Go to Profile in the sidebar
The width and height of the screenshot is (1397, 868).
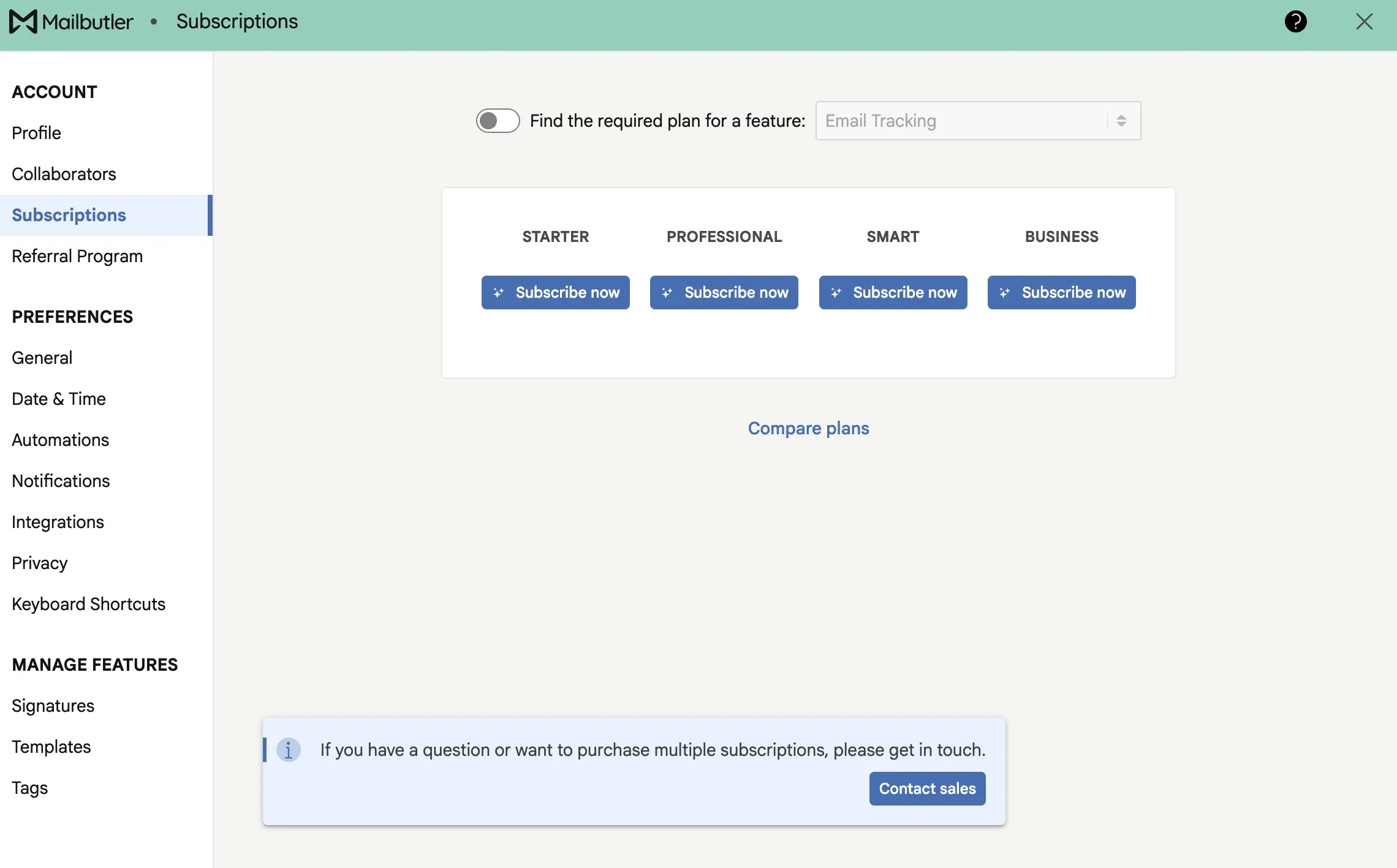(37, 133)
